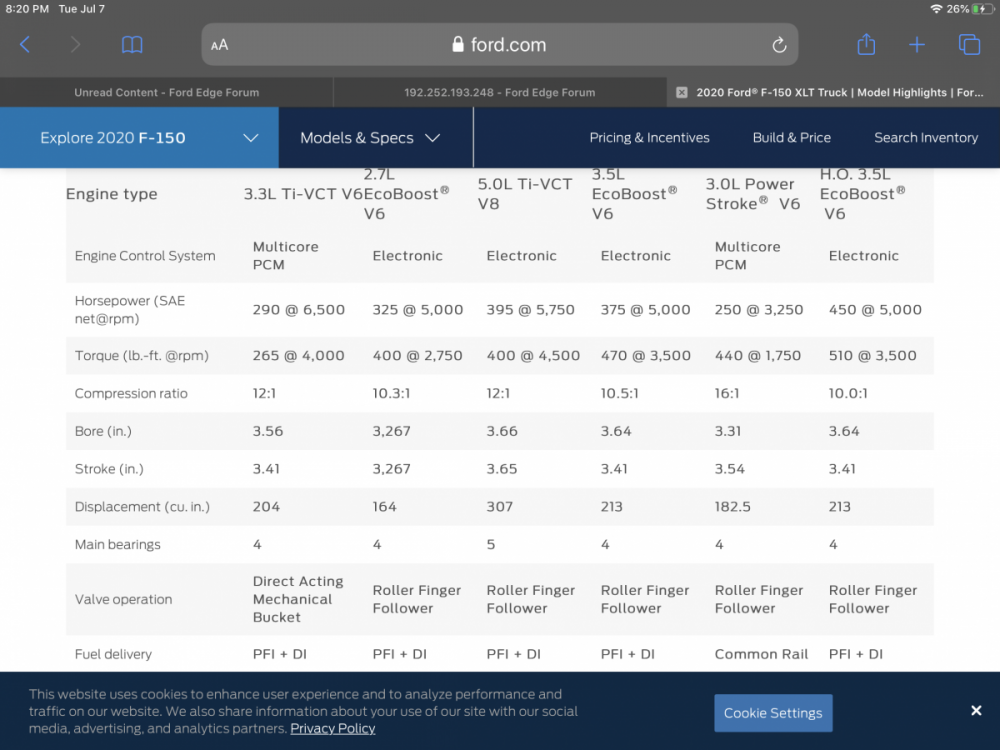Switch to 192.252.193.248 Ford Edge Forum tab
Image resolution: width=1000 pixels, height=750 pixels.
[499, 92]
